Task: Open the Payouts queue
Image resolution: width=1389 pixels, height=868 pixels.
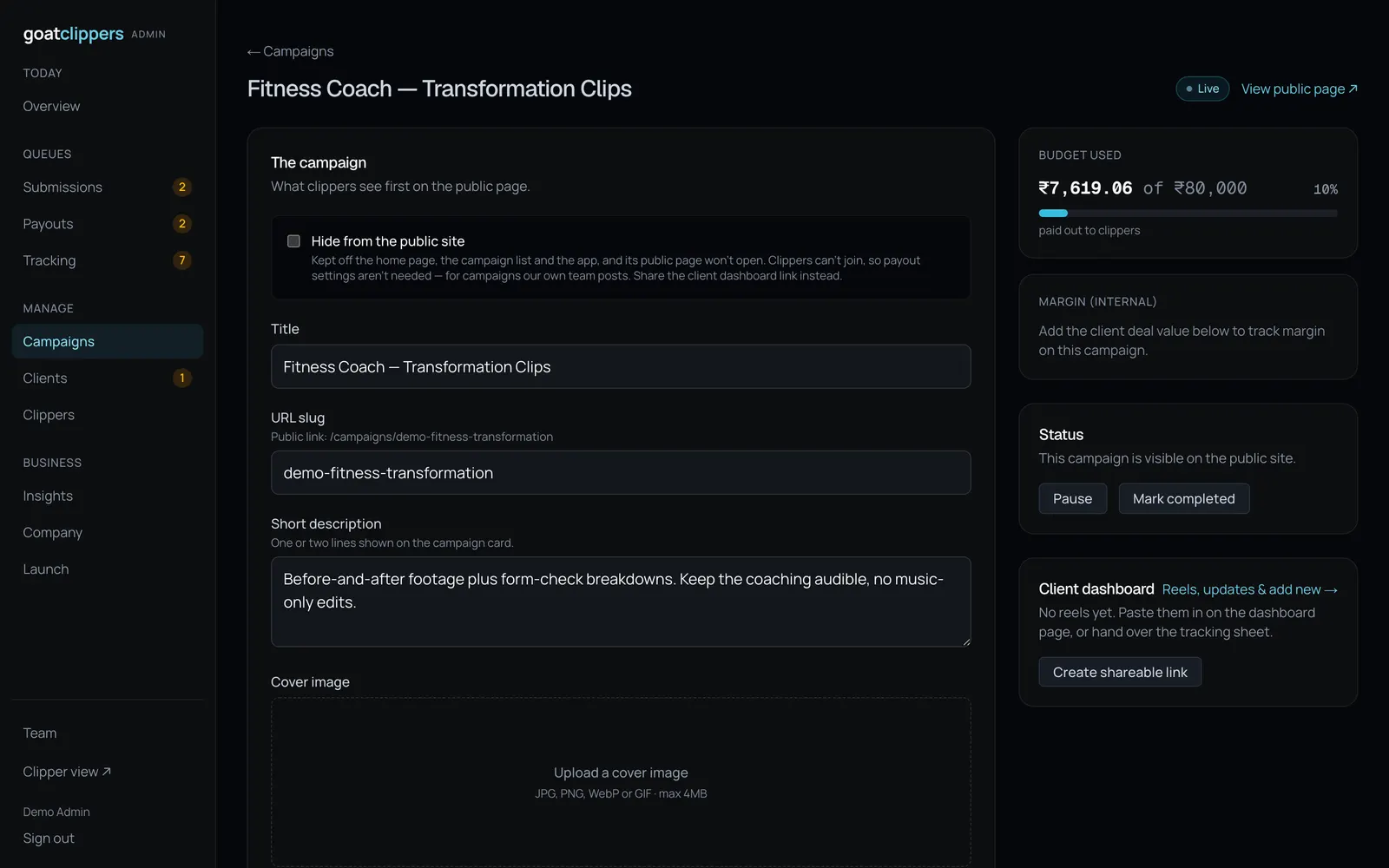Action: [x=108, y=223]
